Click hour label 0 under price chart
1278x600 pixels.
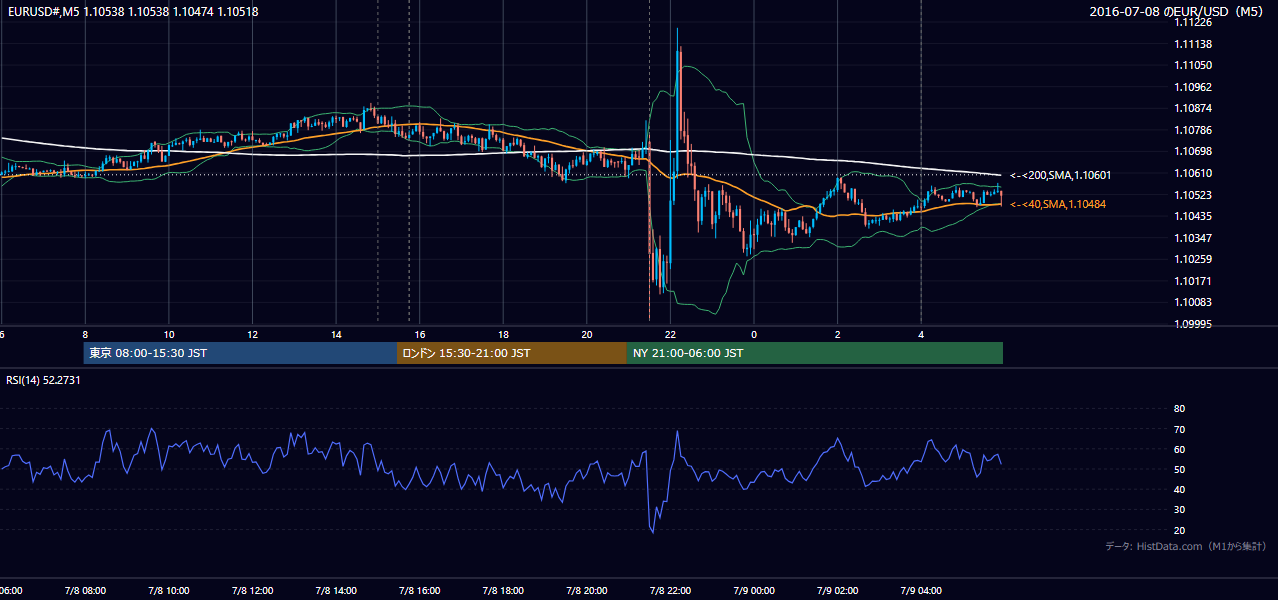pos(754,335)
